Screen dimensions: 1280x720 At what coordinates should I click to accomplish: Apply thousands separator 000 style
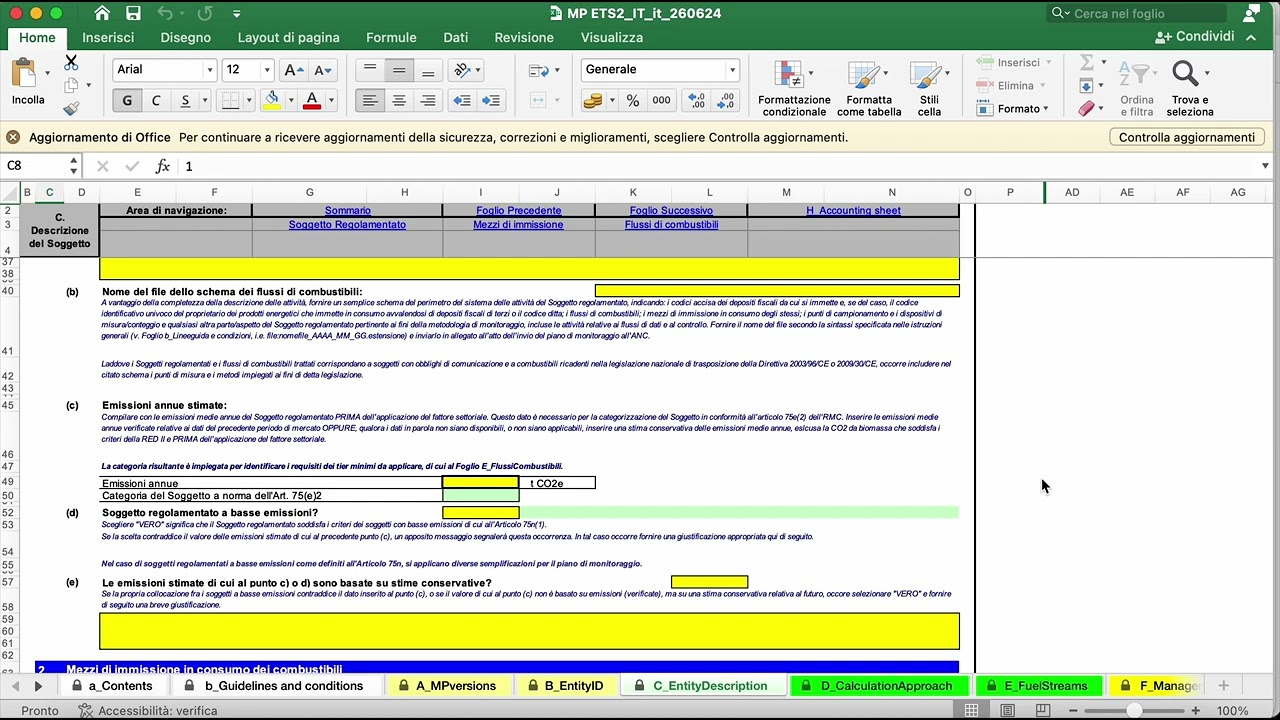point(661,101)
